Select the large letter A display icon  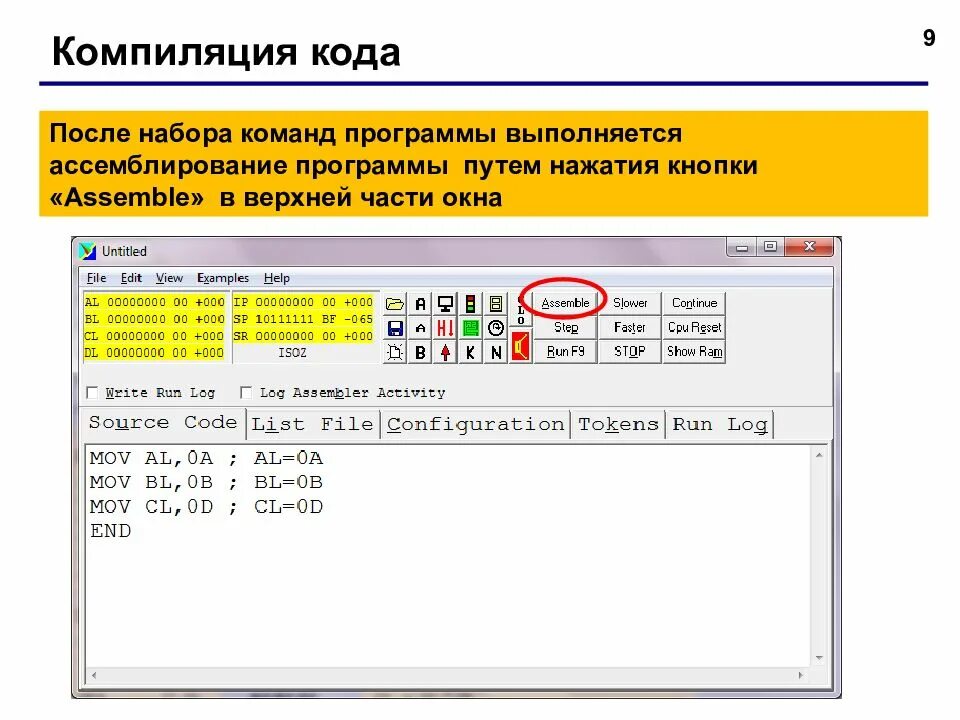(x=421, y=304)
